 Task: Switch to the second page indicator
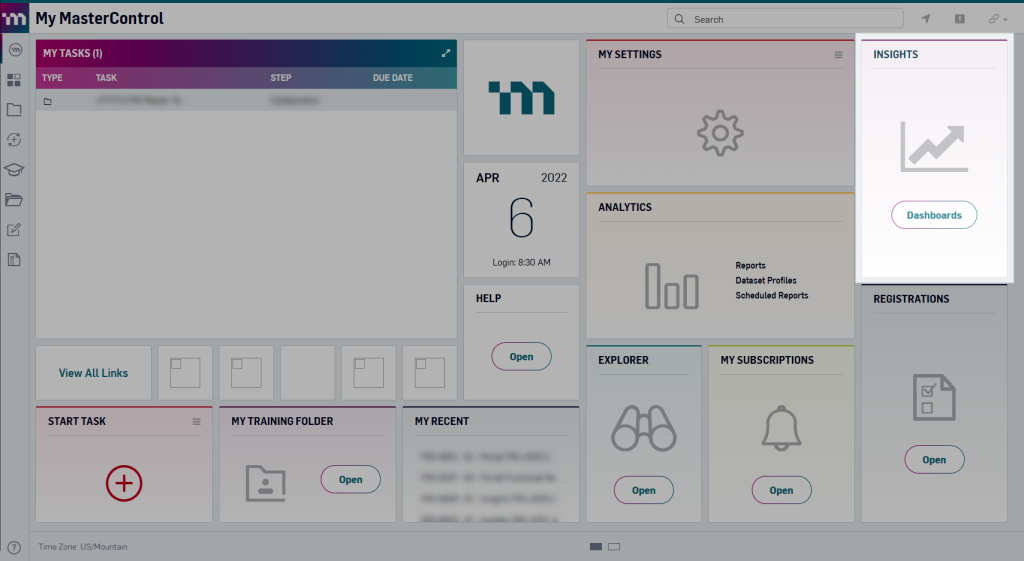point(614,547)
